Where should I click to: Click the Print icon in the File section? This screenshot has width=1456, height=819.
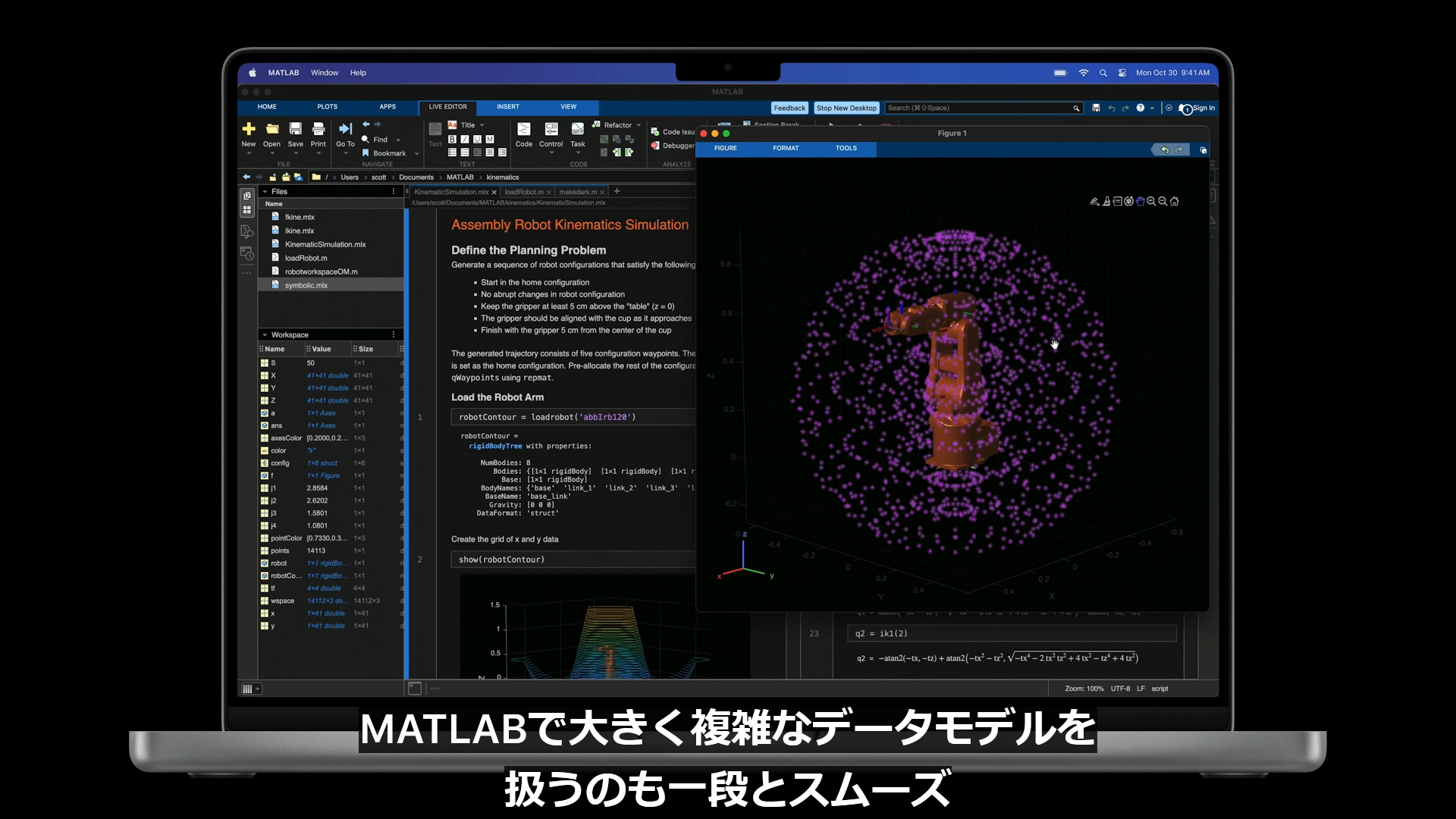click(318, 130)
